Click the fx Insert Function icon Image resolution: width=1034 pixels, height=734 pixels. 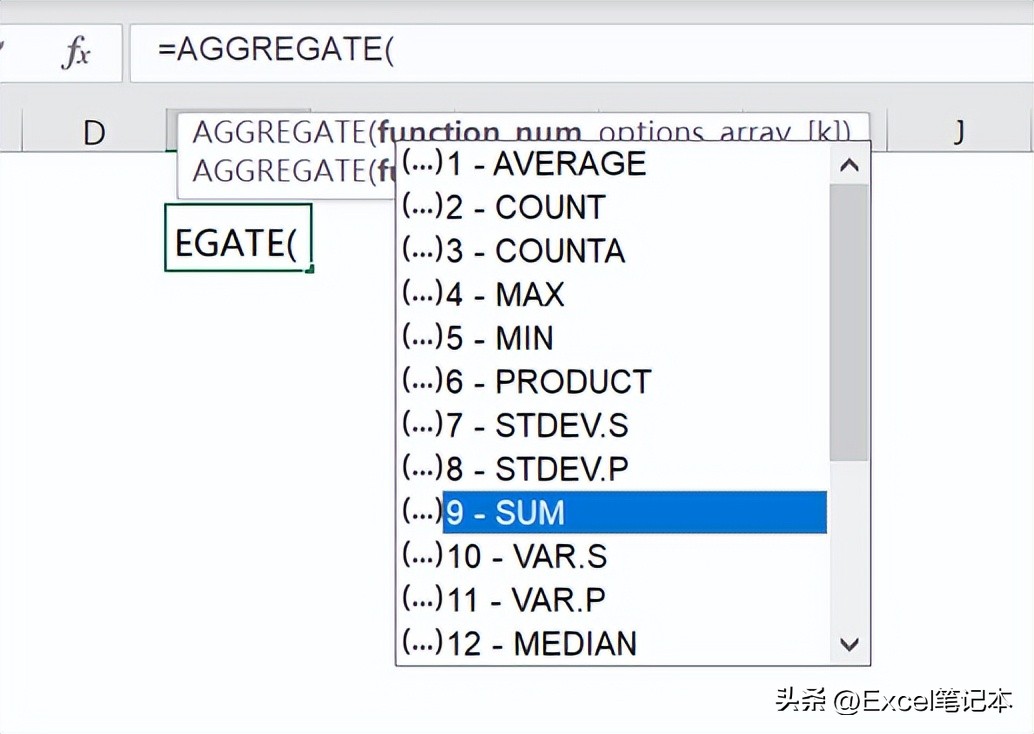[75, 53]
